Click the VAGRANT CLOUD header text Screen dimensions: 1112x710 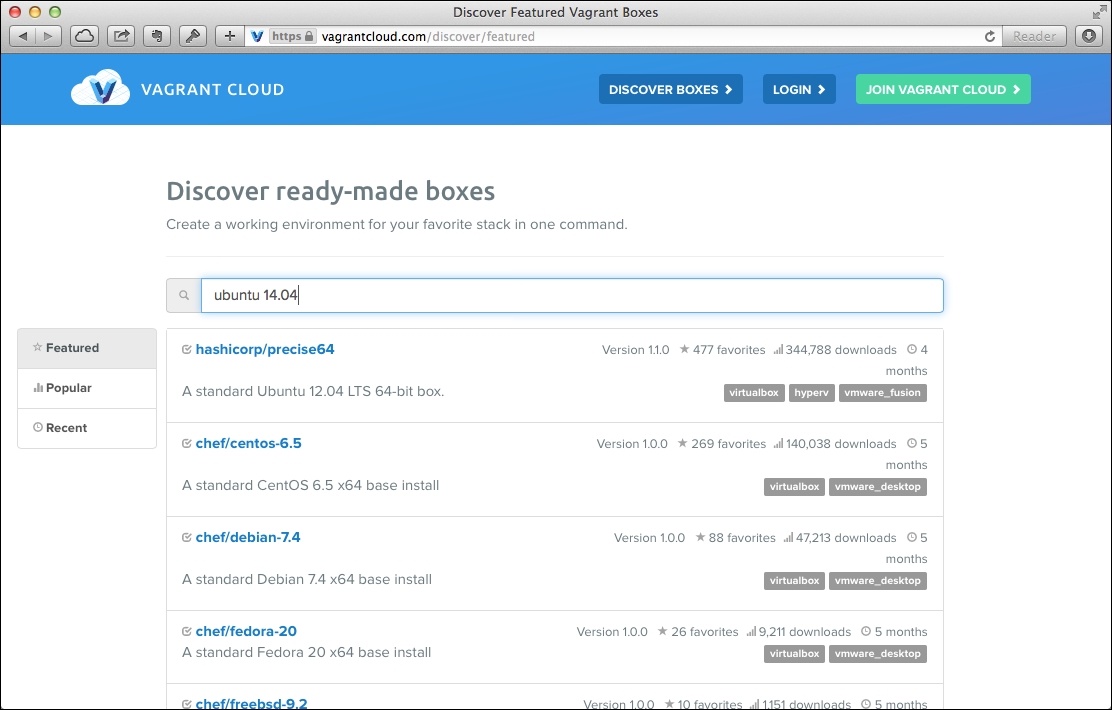click(213, 89)
